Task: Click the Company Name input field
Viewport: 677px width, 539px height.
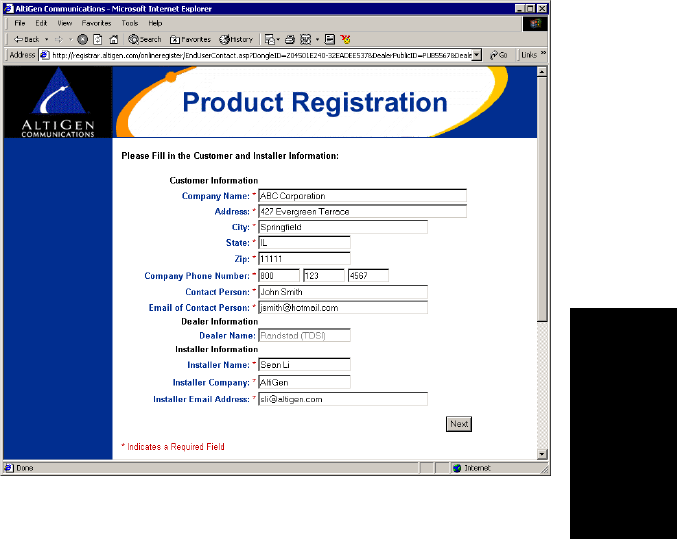Action: (362, 196)
